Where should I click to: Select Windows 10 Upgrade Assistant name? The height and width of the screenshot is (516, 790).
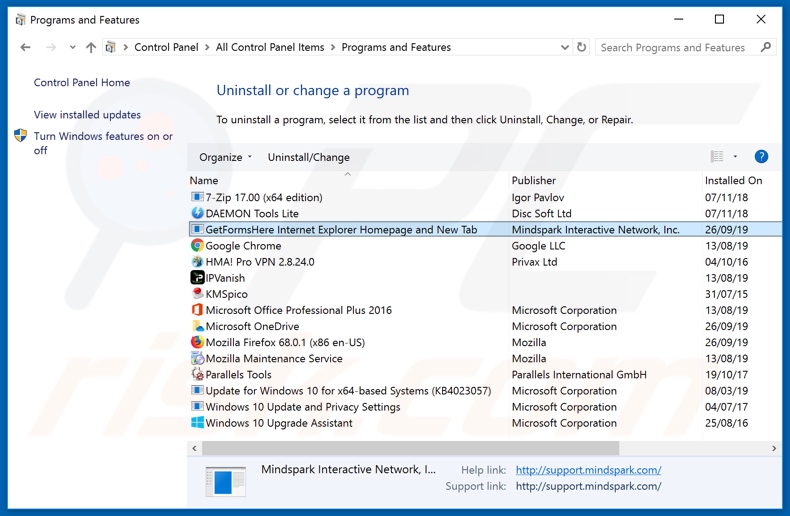point(279,423)
